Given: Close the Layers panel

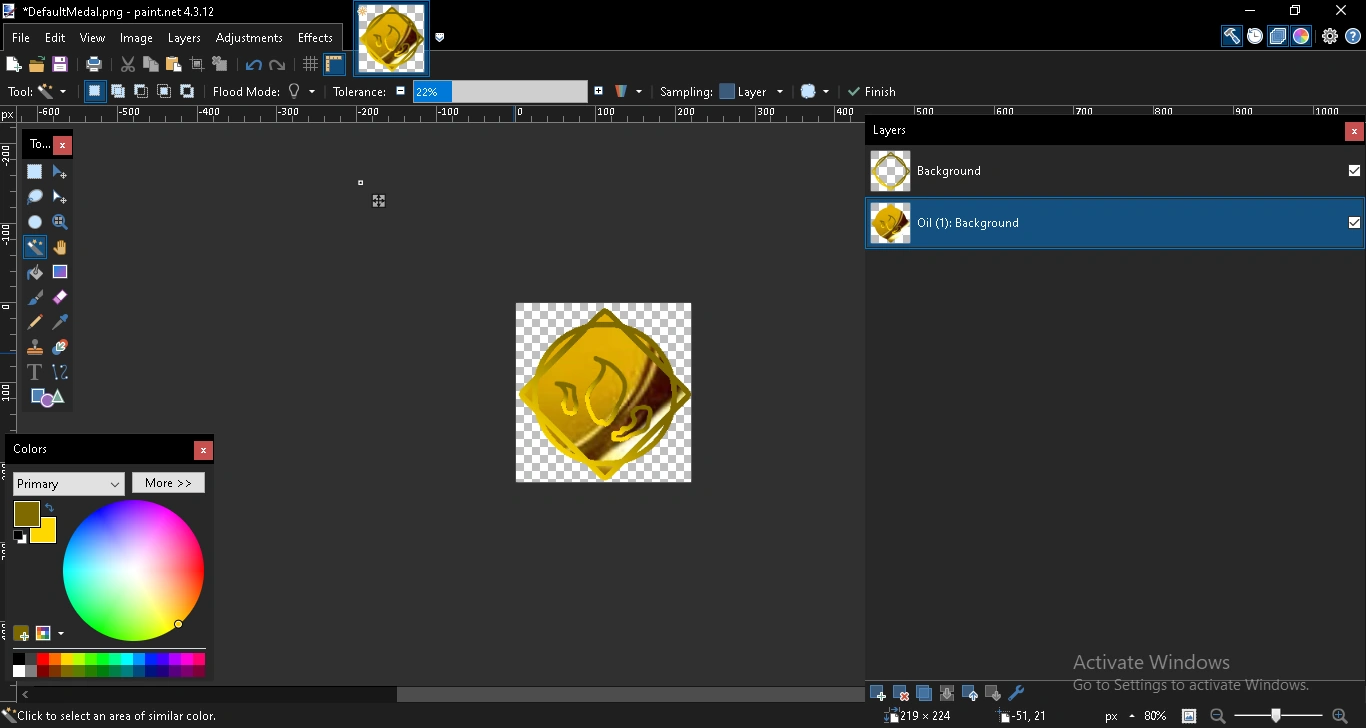Looking at the screenshot, I should click(1354, 132).
